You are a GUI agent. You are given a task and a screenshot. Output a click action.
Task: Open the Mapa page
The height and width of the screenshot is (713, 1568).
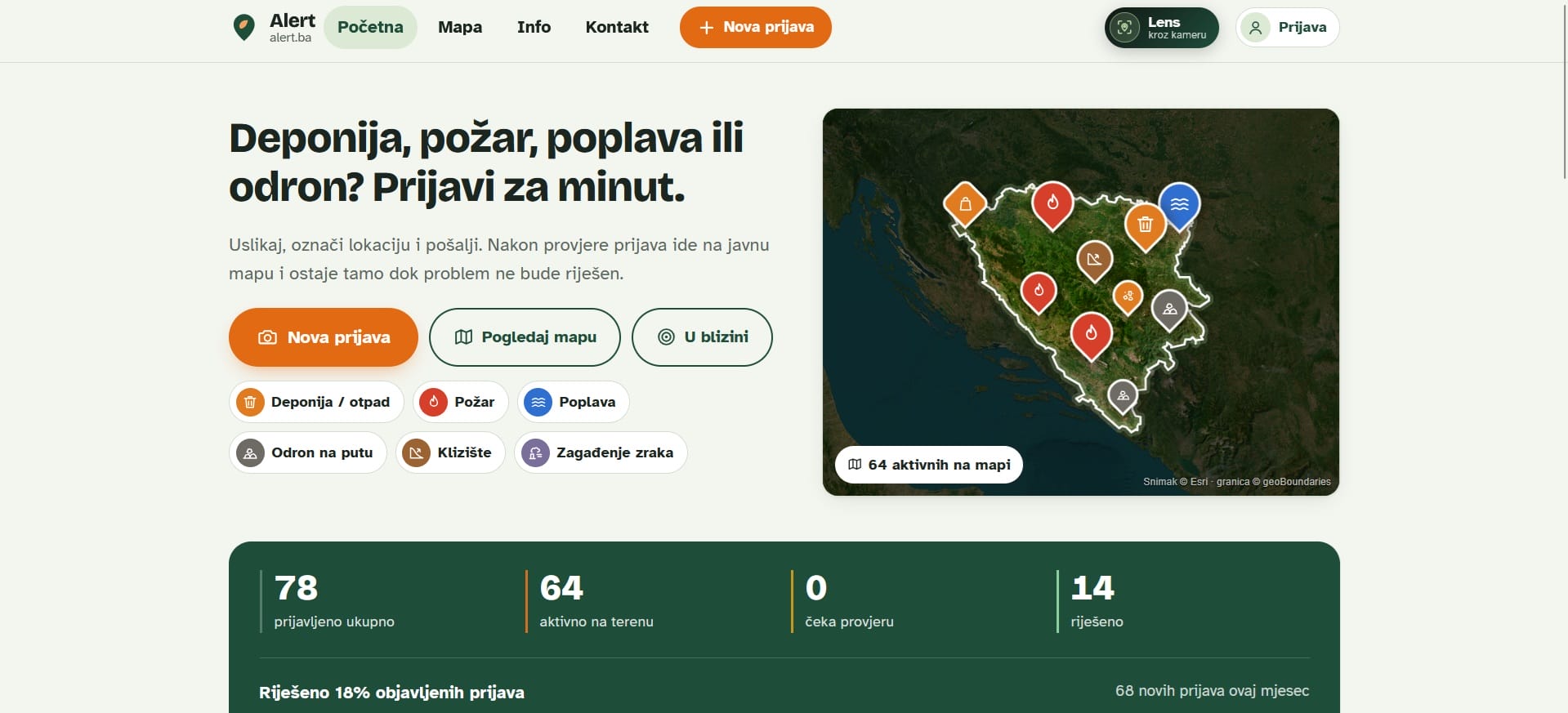click(x=460, y=27)
